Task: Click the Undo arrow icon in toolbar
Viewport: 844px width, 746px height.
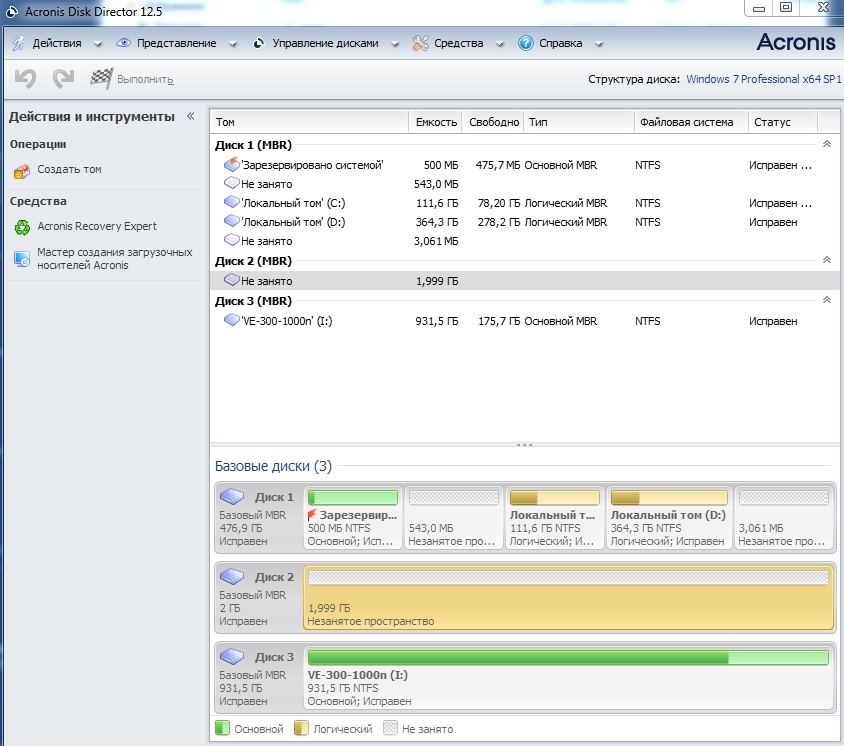Action: click(x=25, y=78)
